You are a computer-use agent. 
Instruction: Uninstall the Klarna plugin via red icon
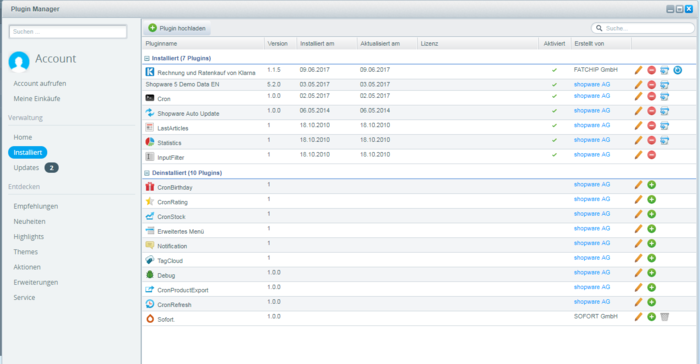click(x=651, y=70)
